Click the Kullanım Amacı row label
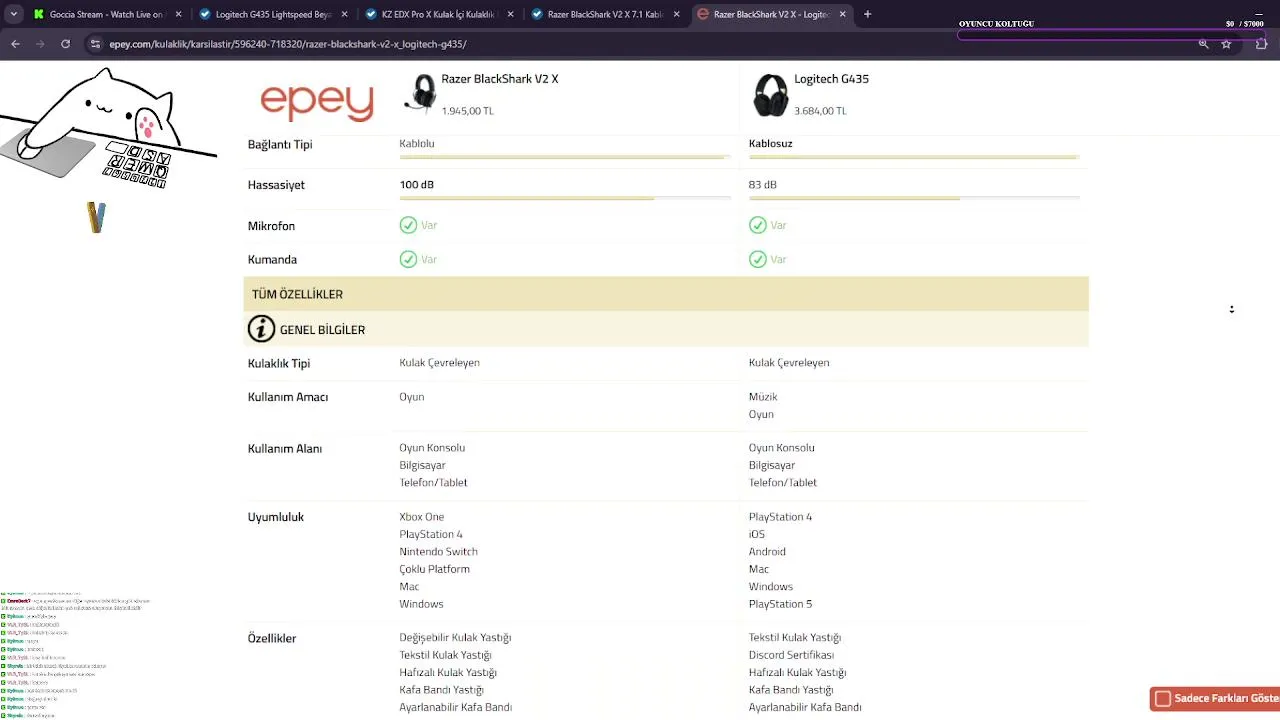This screenshot has width=1280, height=720. (x=288, y=397)
